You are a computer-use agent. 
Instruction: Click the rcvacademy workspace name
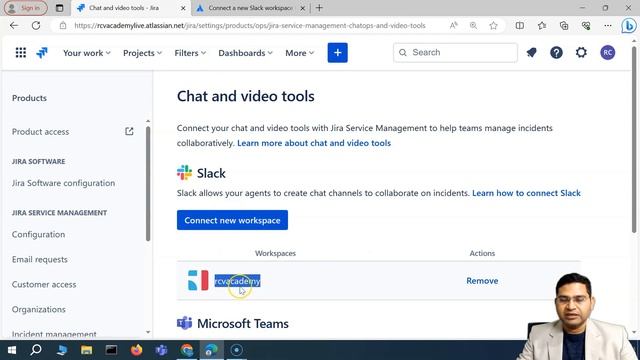pos(237,281)
